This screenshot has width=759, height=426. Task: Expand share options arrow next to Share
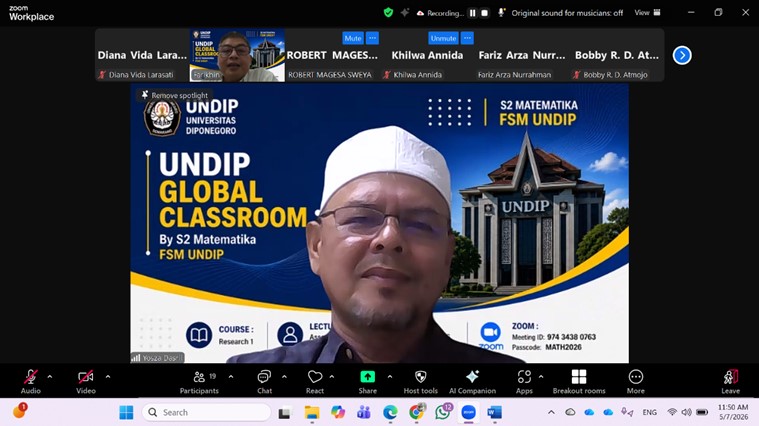click(x=390, y=377)
